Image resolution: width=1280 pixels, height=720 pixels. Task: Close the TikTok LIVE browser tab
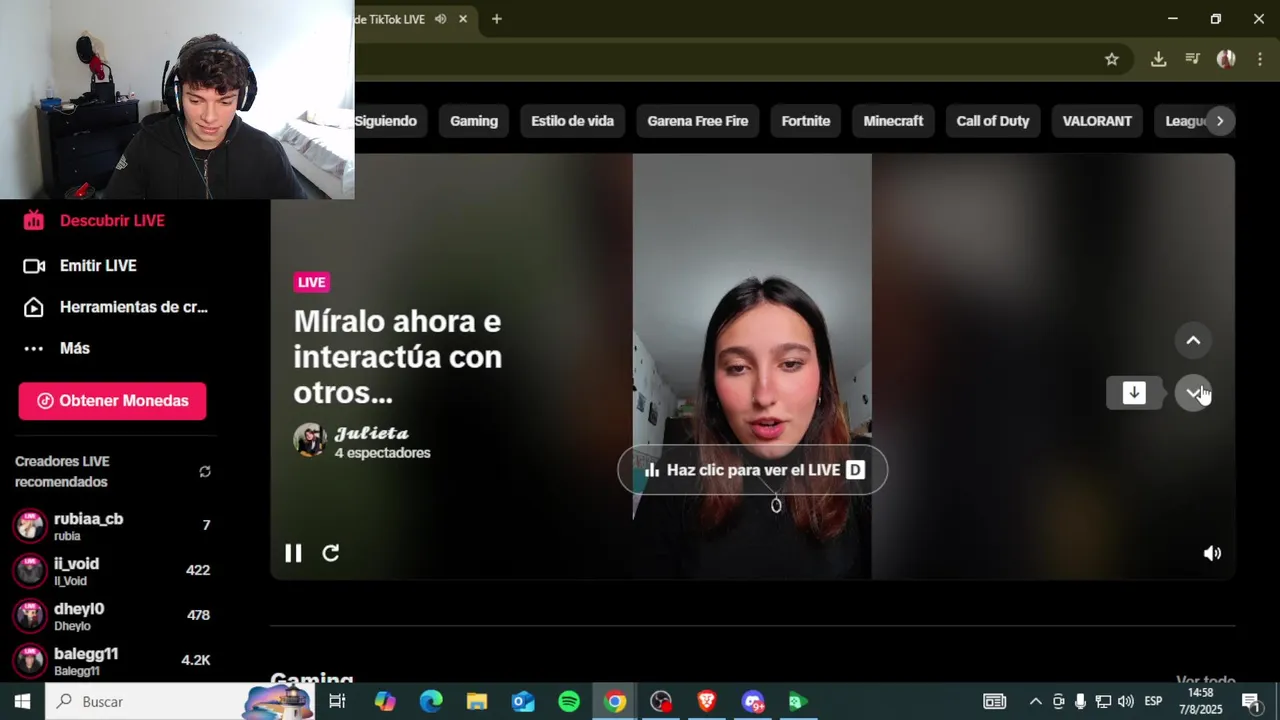pyautogui.click(x=463, y=19)
